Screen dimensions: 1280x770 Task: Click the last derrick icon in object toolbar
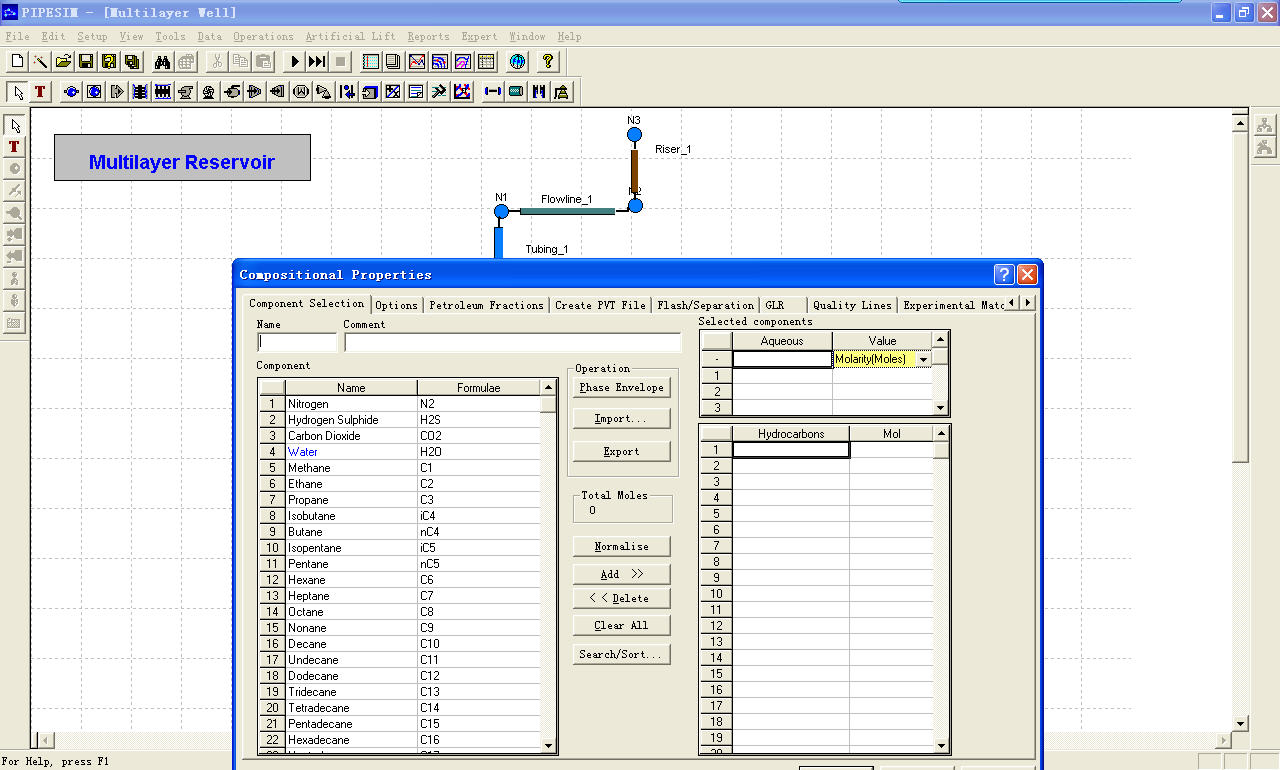(x=562, y=92)
